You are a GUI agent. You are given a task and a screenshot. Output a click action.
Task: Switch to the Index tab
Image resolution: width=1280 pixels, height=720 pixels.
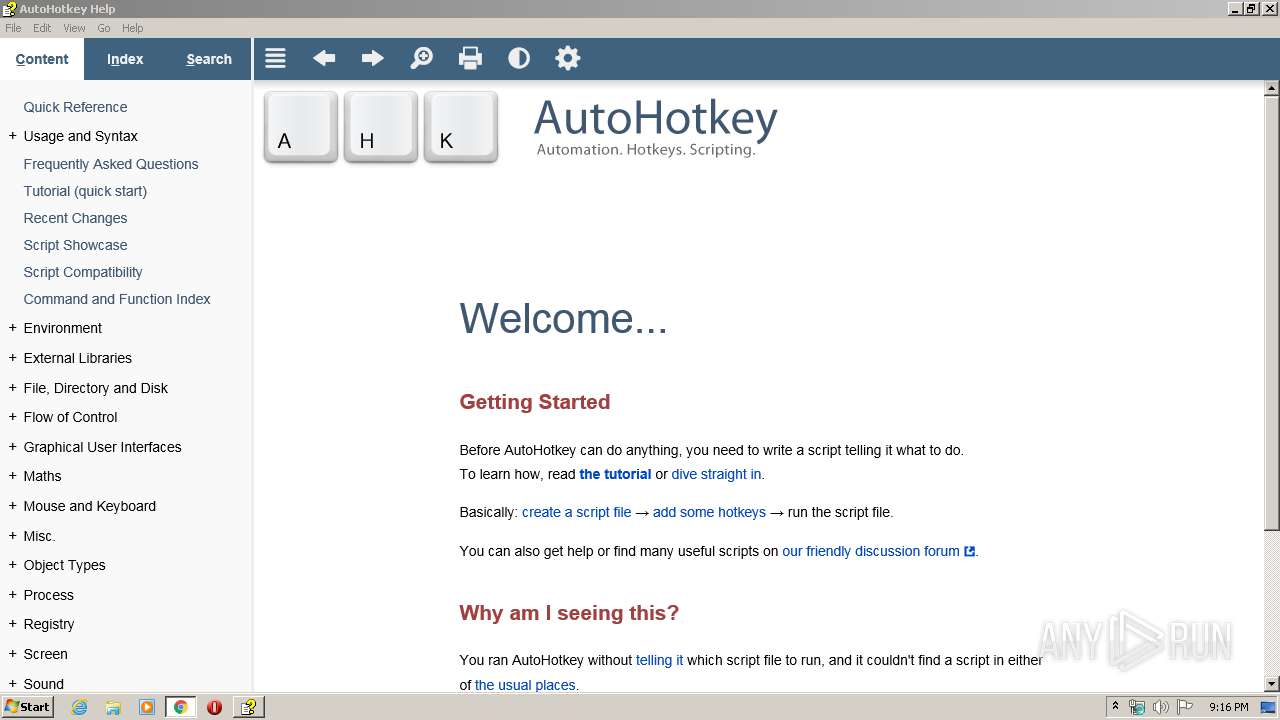coord(125,59)
